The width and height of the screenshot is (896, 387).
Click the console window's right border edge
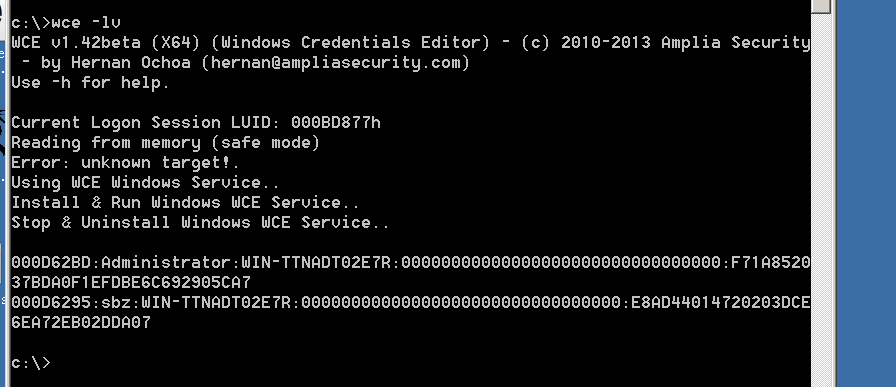[833, 194]
